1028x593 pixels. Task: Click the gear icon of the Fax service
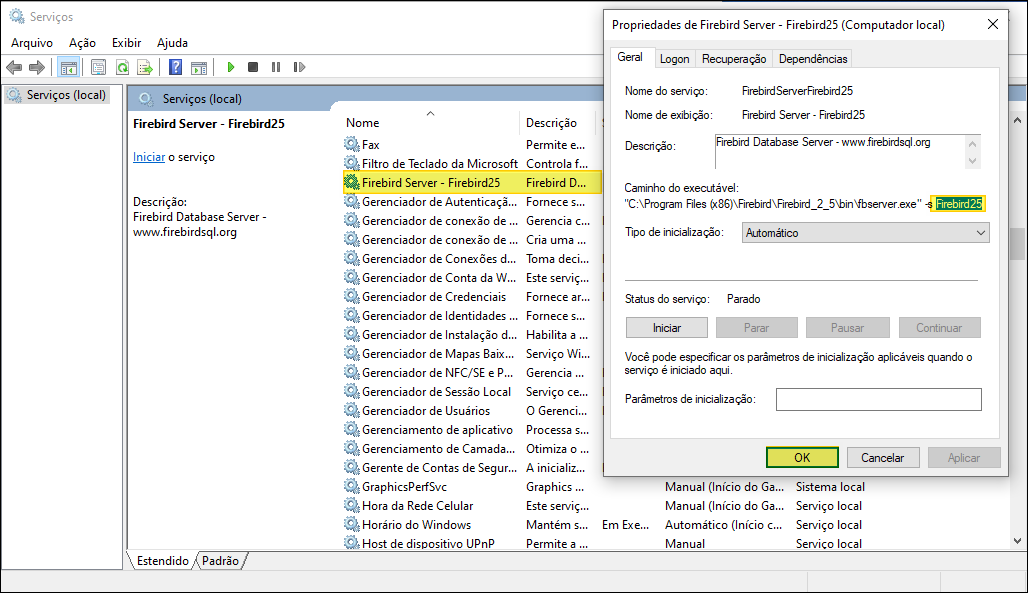pyautogui.click(x=351, y=144)
